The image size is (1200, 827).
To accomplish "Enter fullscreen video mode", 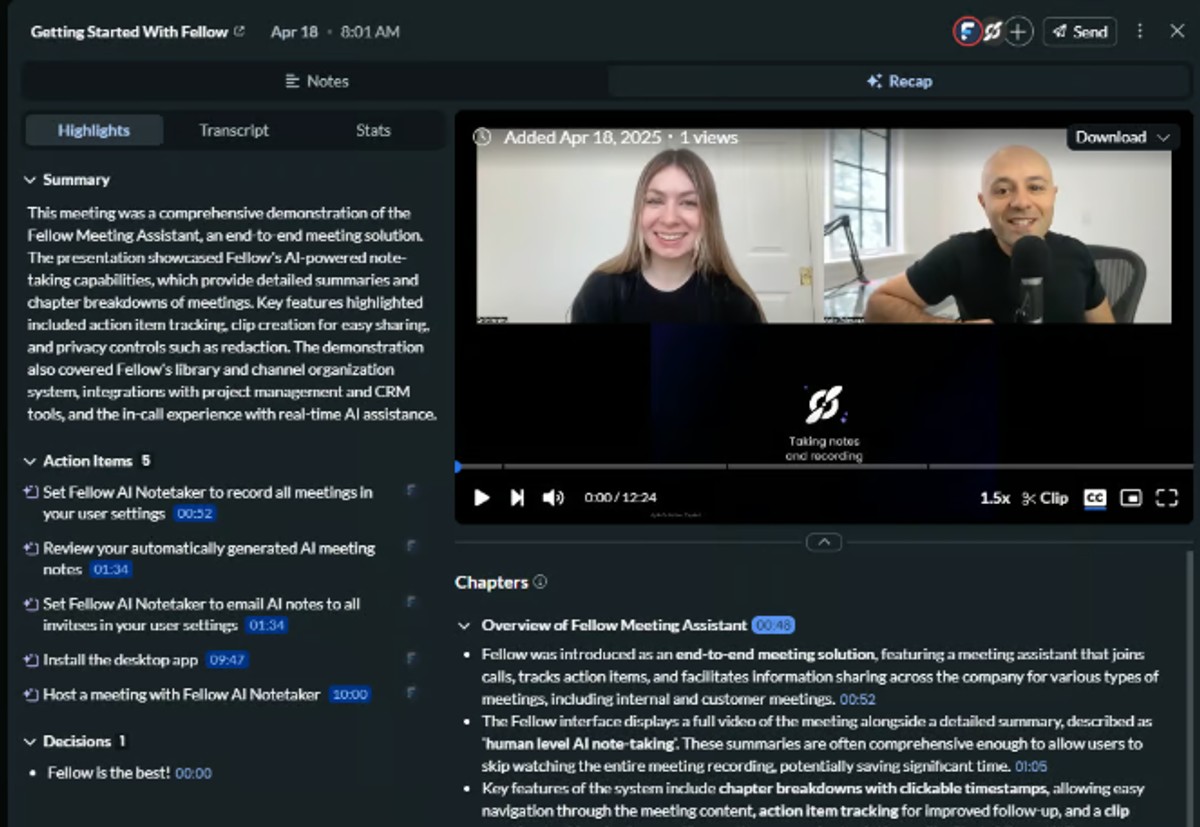I will (x=1167, y=498).
